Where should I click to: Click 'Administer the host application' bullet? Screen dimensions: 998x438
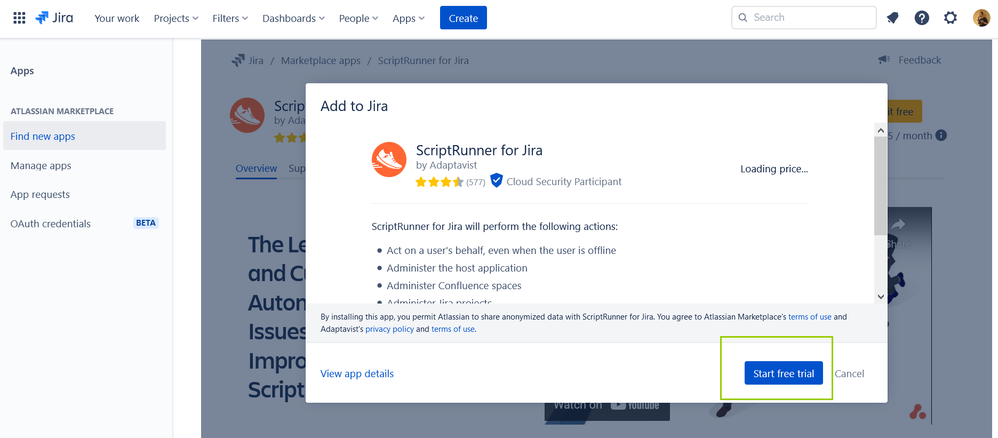tap(456, 268)
